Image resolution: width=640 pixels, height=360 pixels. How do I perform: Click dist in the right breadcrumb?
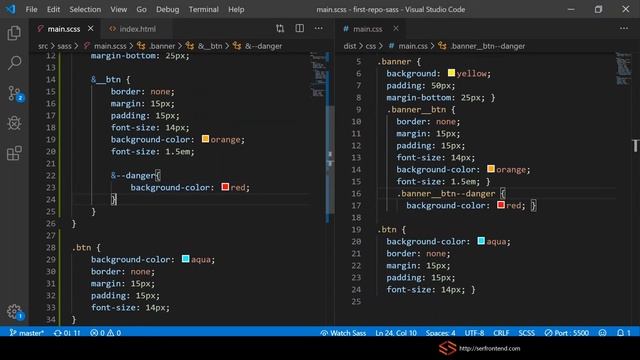[349, 46]
